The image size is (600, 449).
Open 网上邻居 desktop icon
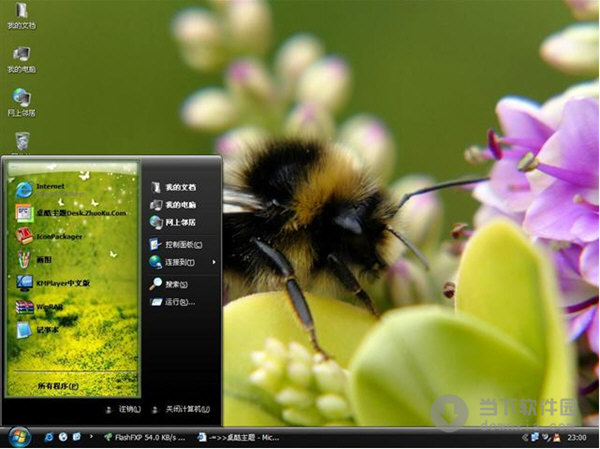[x=21, y=103]
